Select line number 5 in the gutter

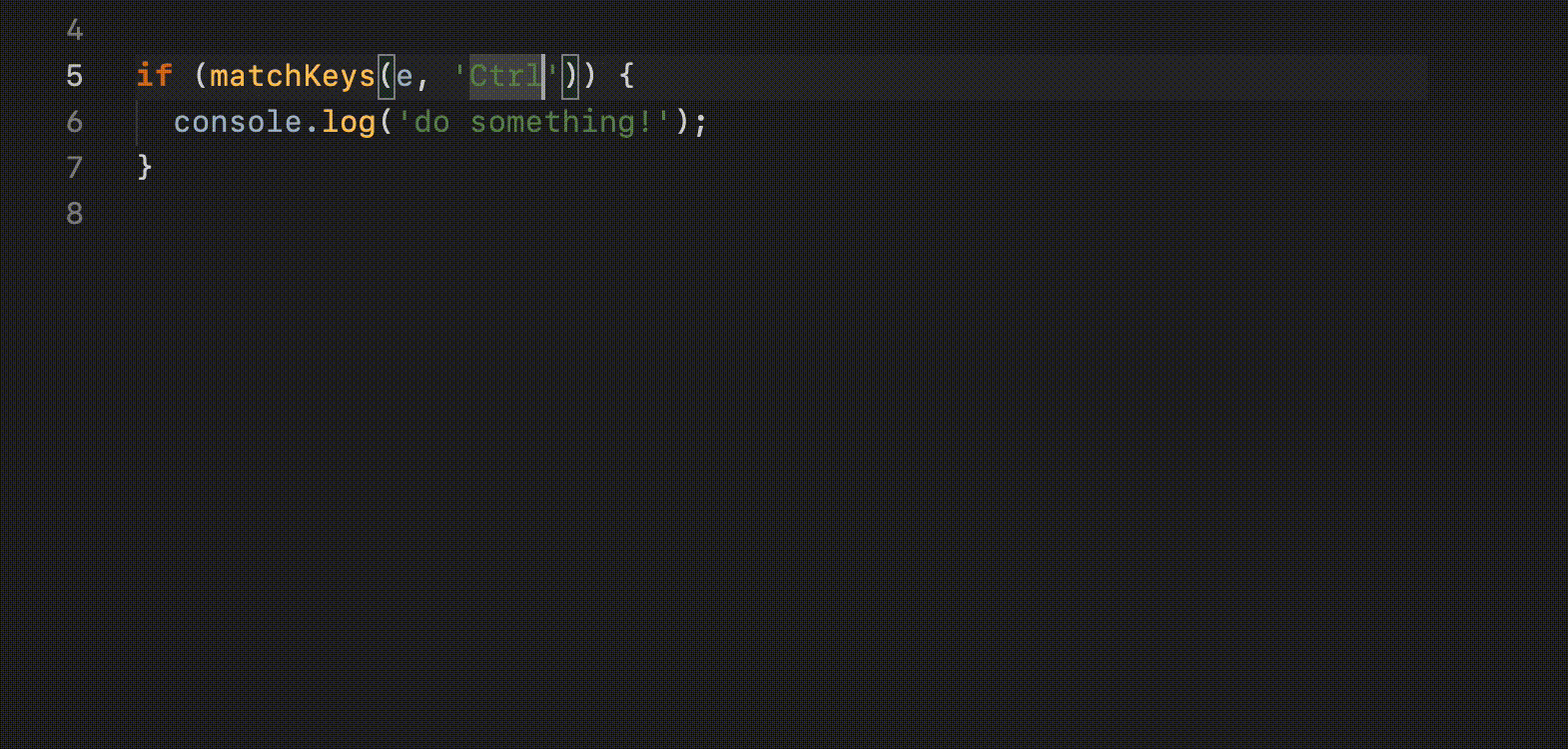click(x=75, y=76)
